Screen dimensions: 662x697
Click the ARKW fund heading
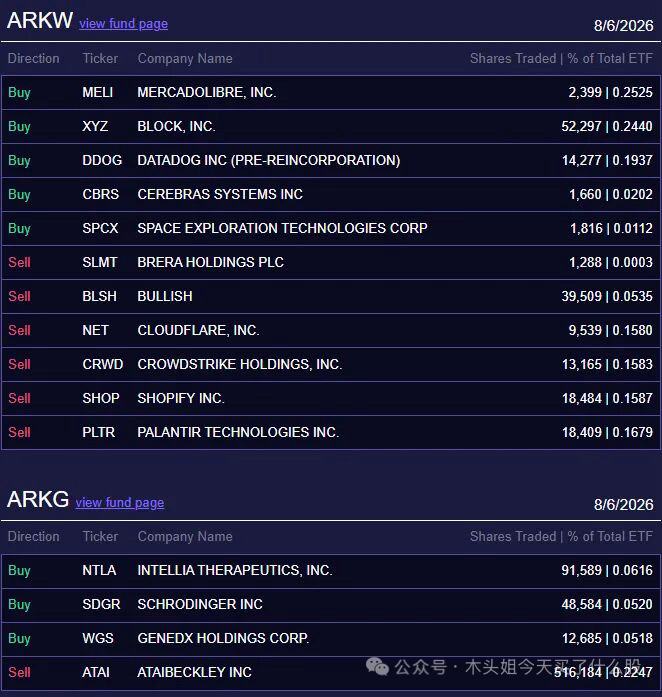[40, 20]
